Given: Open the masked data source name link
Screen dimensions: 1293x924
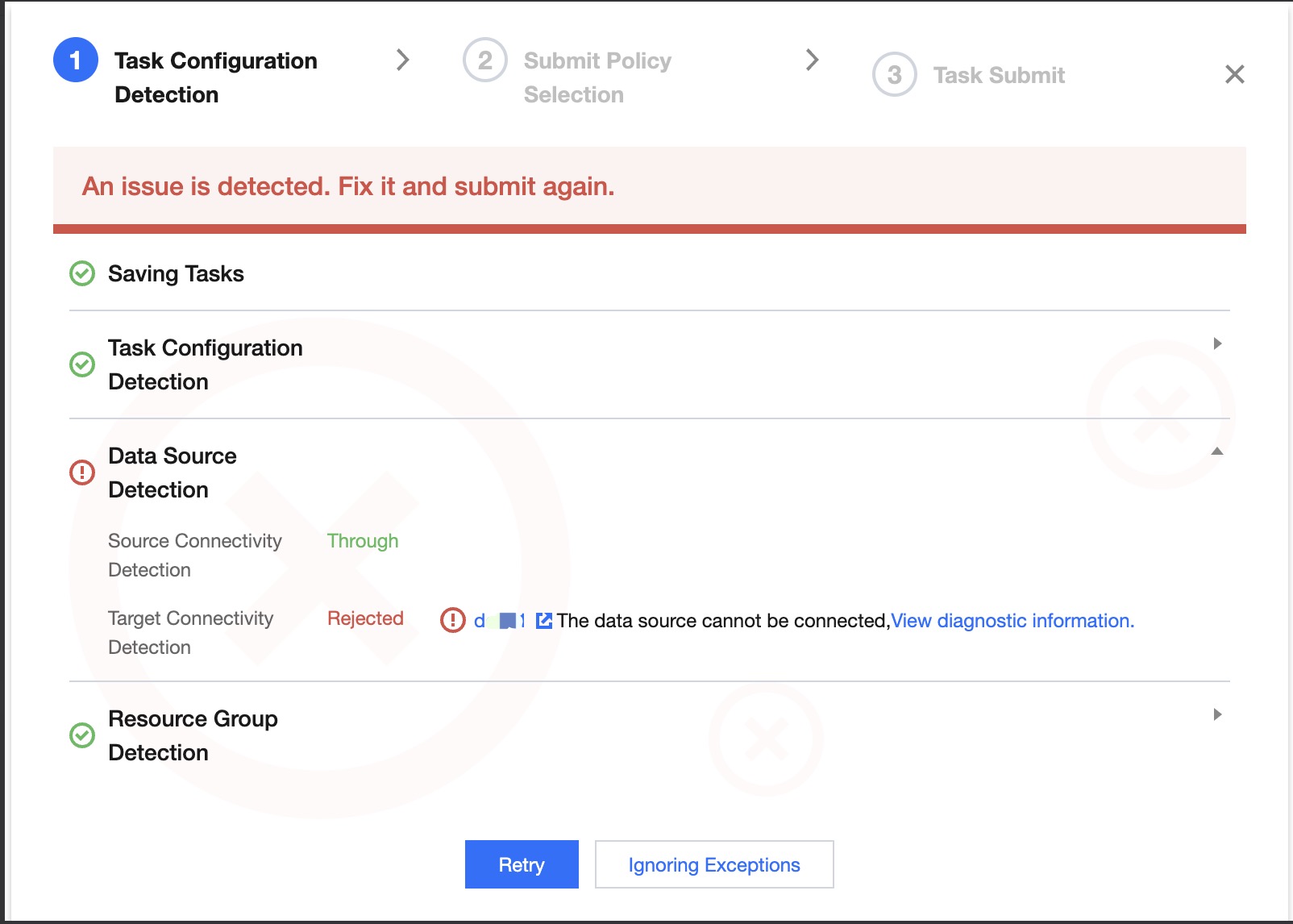Looking at the screenshot, I should tap(500, 620).
